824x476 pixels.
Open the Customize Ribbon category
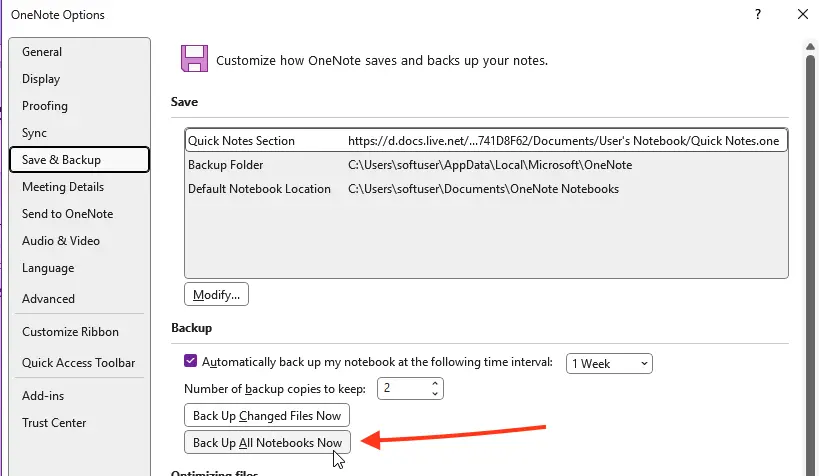[x=70, y=332]
